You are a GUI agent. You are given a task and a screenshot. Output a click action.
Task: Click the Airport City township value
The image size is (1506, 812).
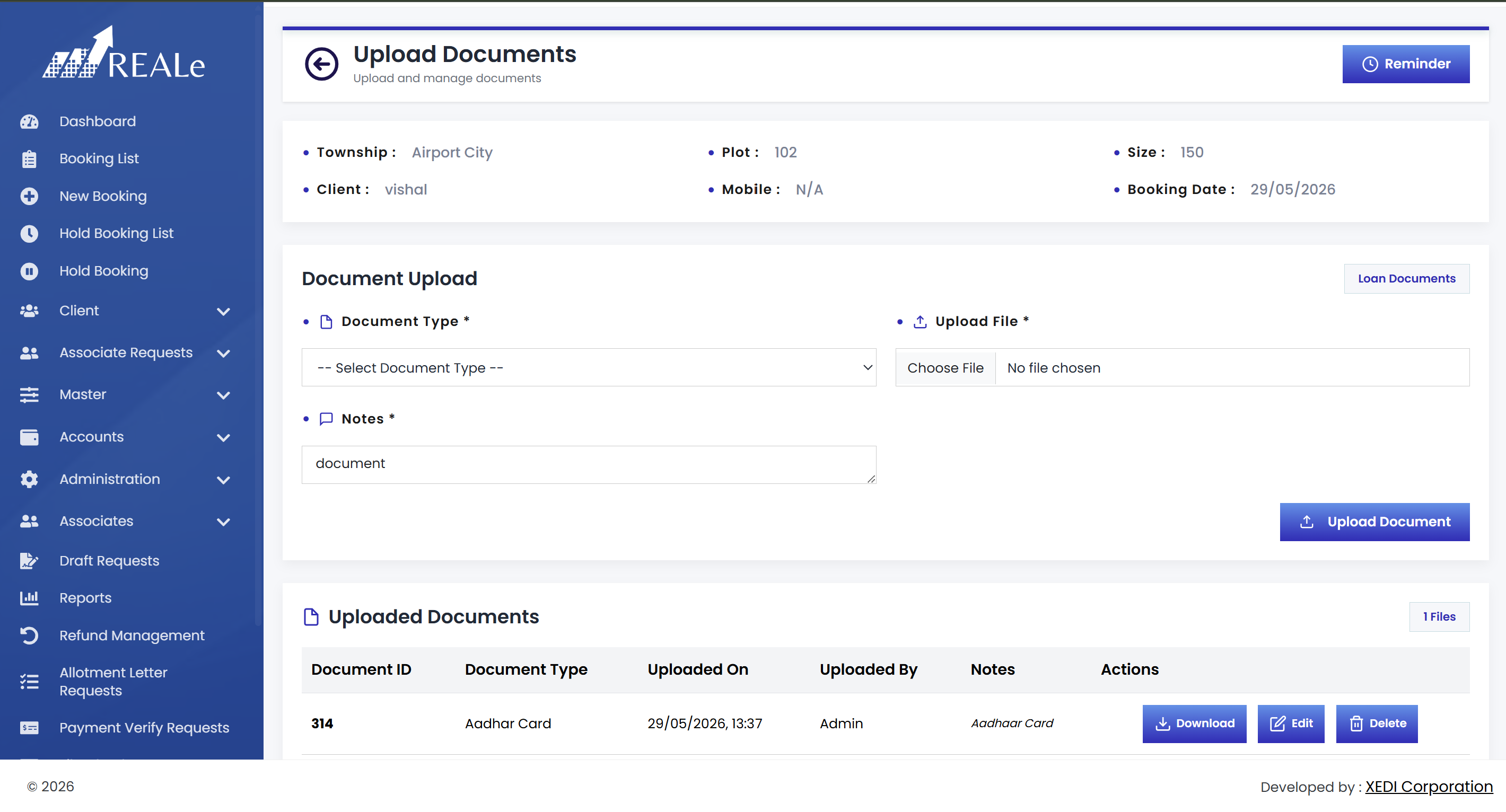[x=452, y=153]
